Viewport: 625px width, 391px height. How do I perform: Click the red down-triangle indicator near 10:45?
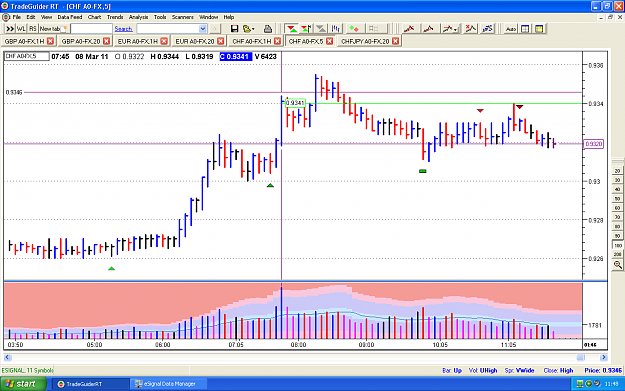pos(480,110)
